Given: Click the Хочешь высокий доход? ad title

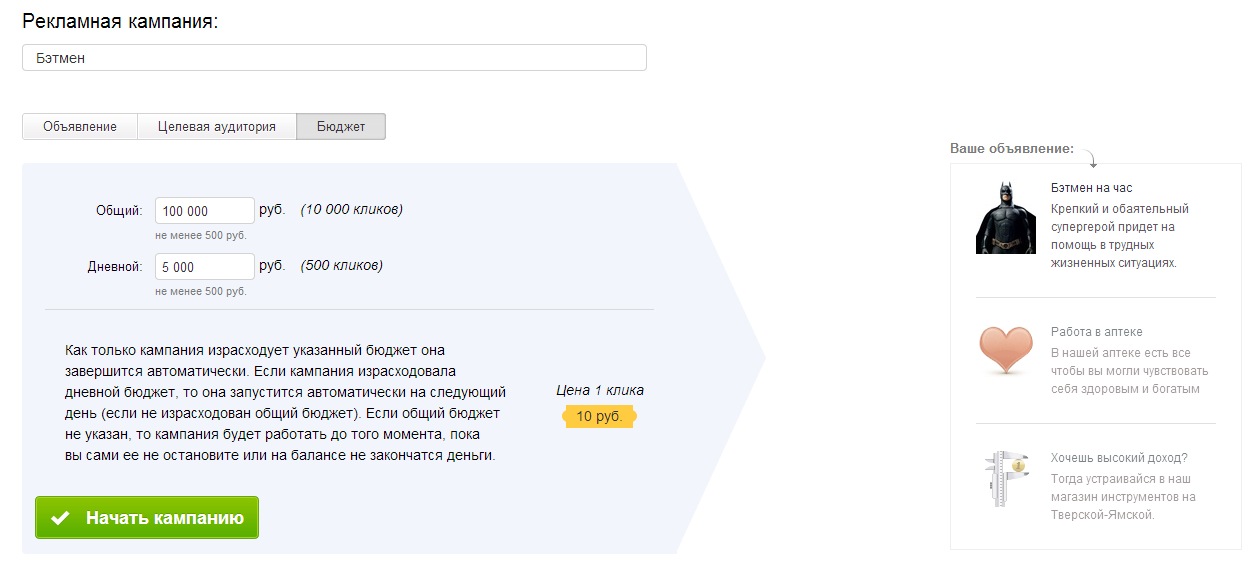Looking at the screenshot, I should click(x=1119, y=458).
